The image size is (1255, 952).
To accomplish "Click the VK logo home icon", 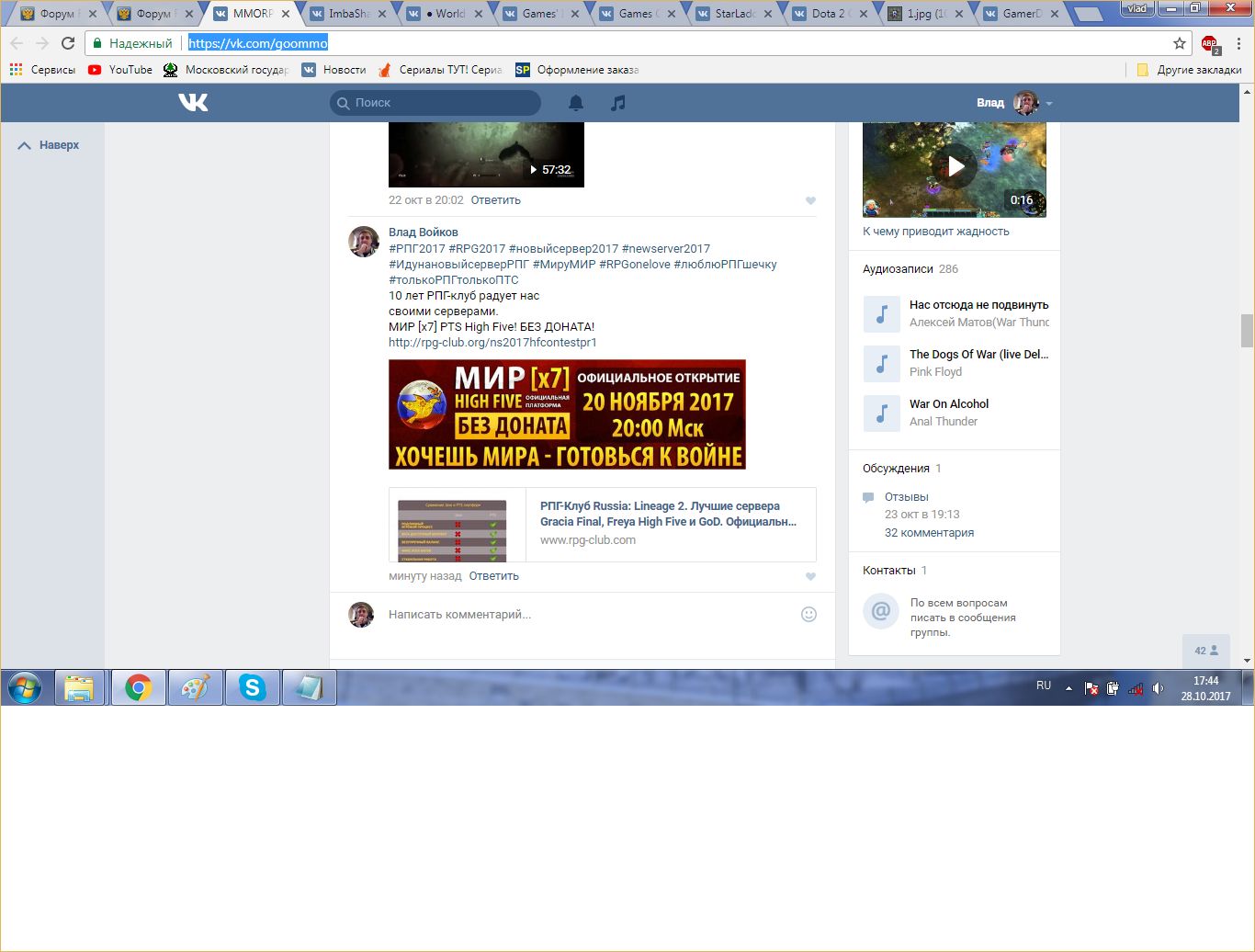I will coord(193,102).
